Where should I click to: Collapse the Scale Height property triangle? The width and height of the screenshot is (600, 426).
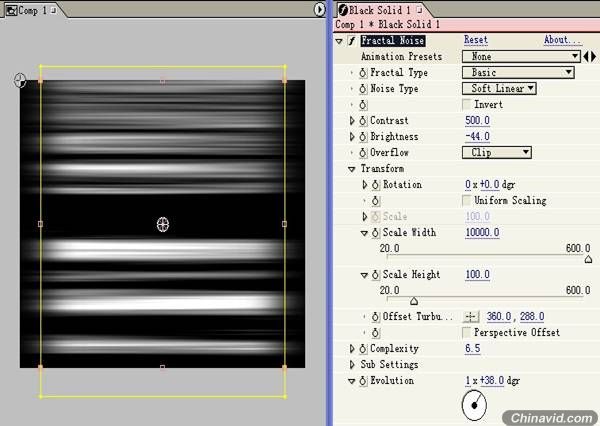[364, 275]
